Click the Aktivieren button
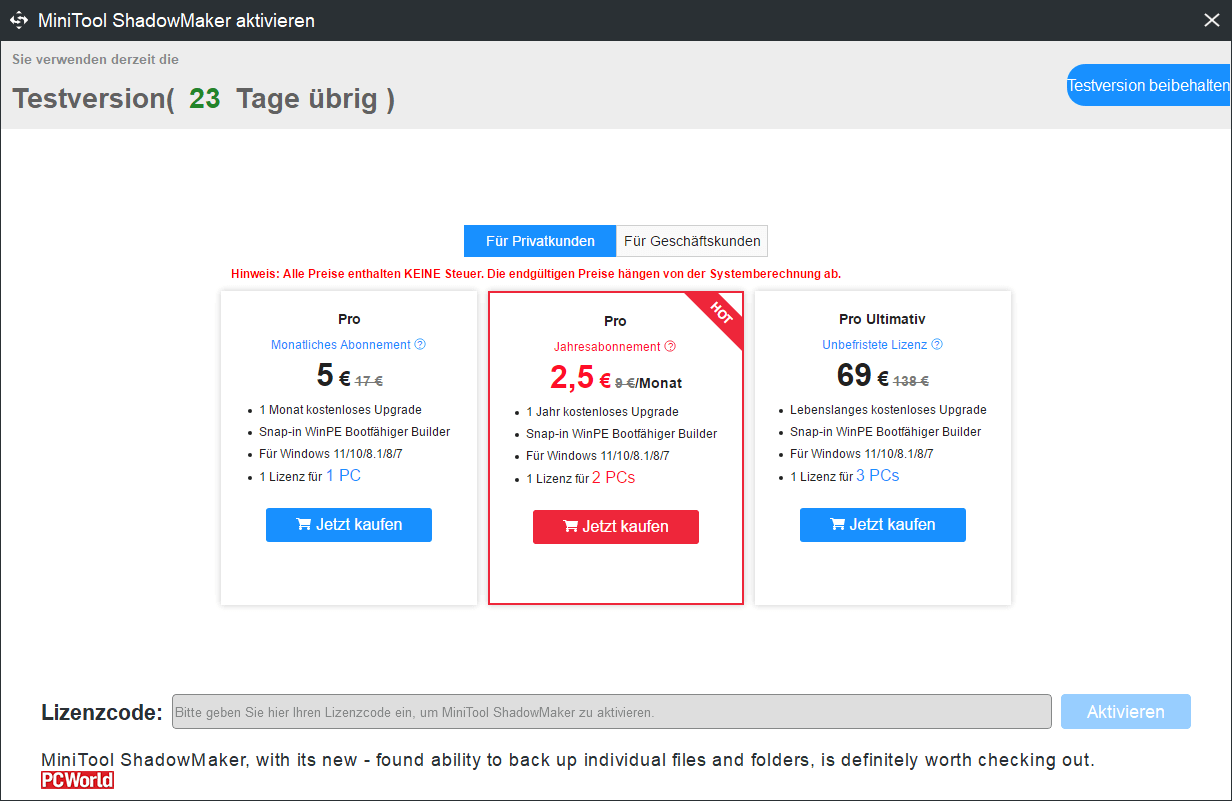1232x801 pixels. 1126,712
